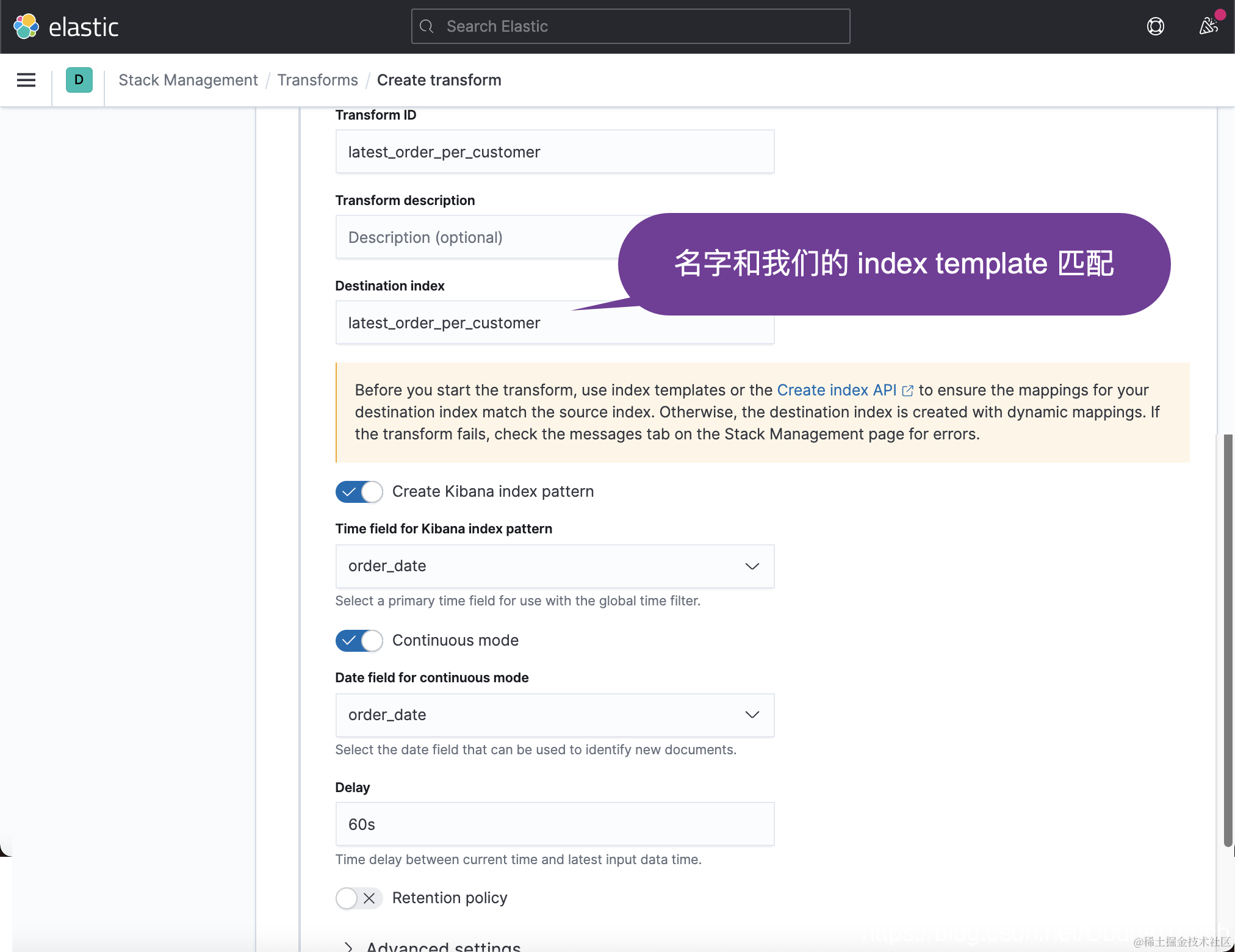
Task: Open the newsfeed celebration icon
Action: 1208,26
